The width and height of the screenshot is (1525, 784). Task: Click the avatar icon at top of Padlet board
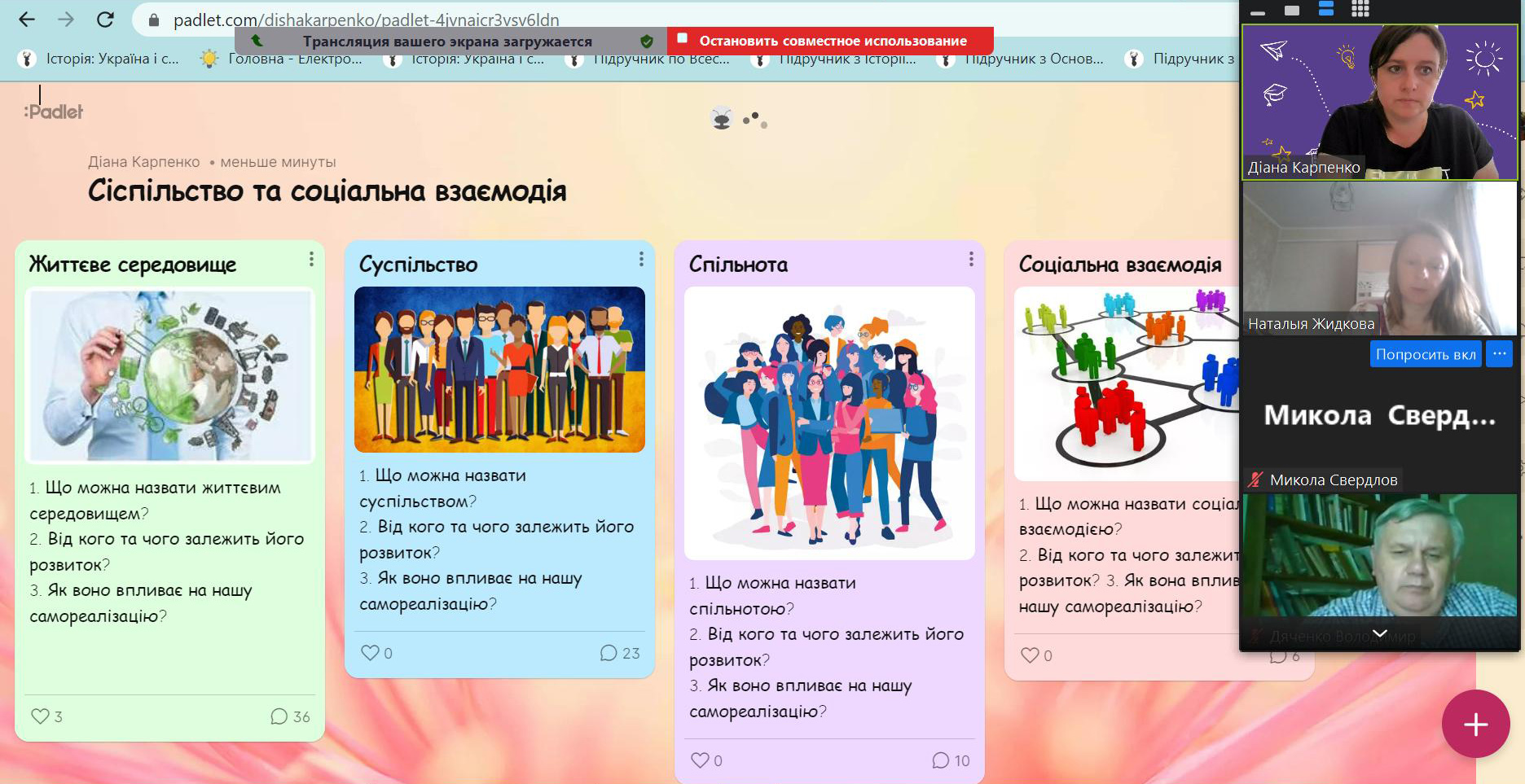tap(722, 118)
